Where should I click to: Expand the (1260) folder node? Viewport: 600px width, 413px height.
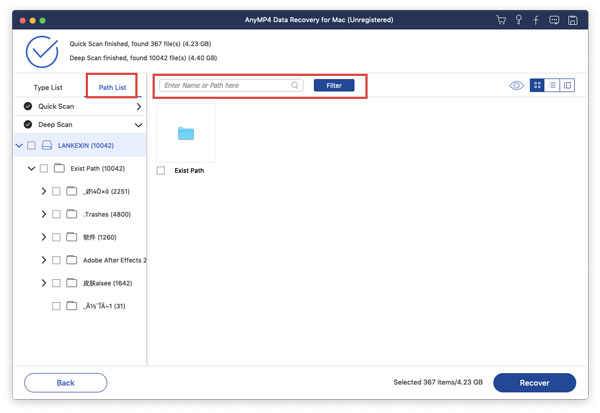(44, 237)
